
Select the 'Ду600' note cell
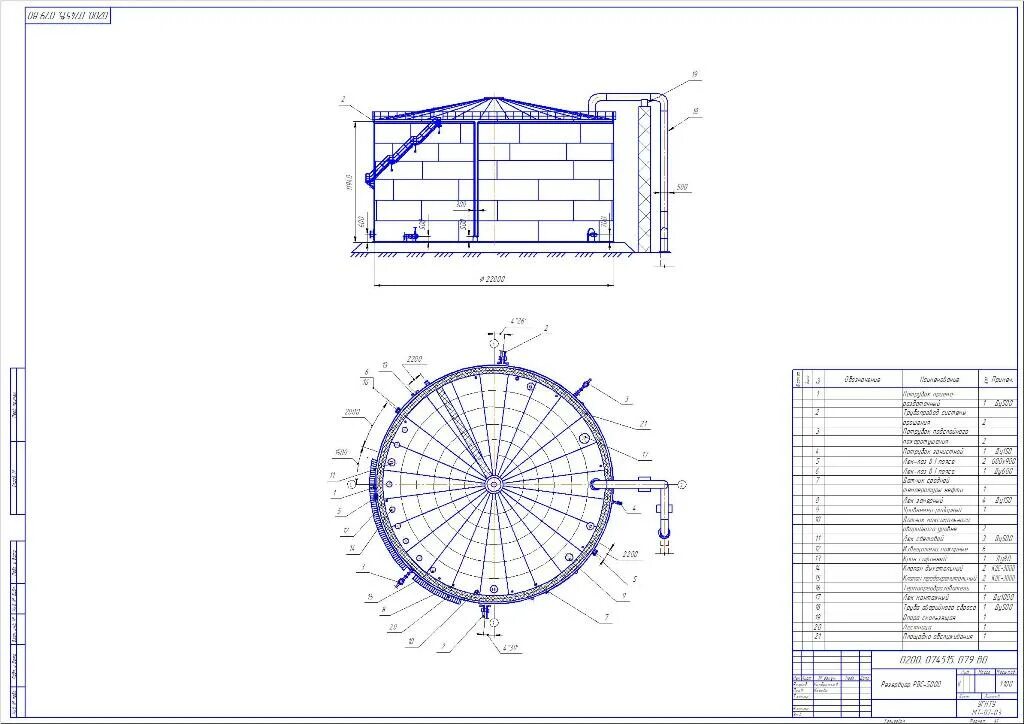click(1004, 471)
